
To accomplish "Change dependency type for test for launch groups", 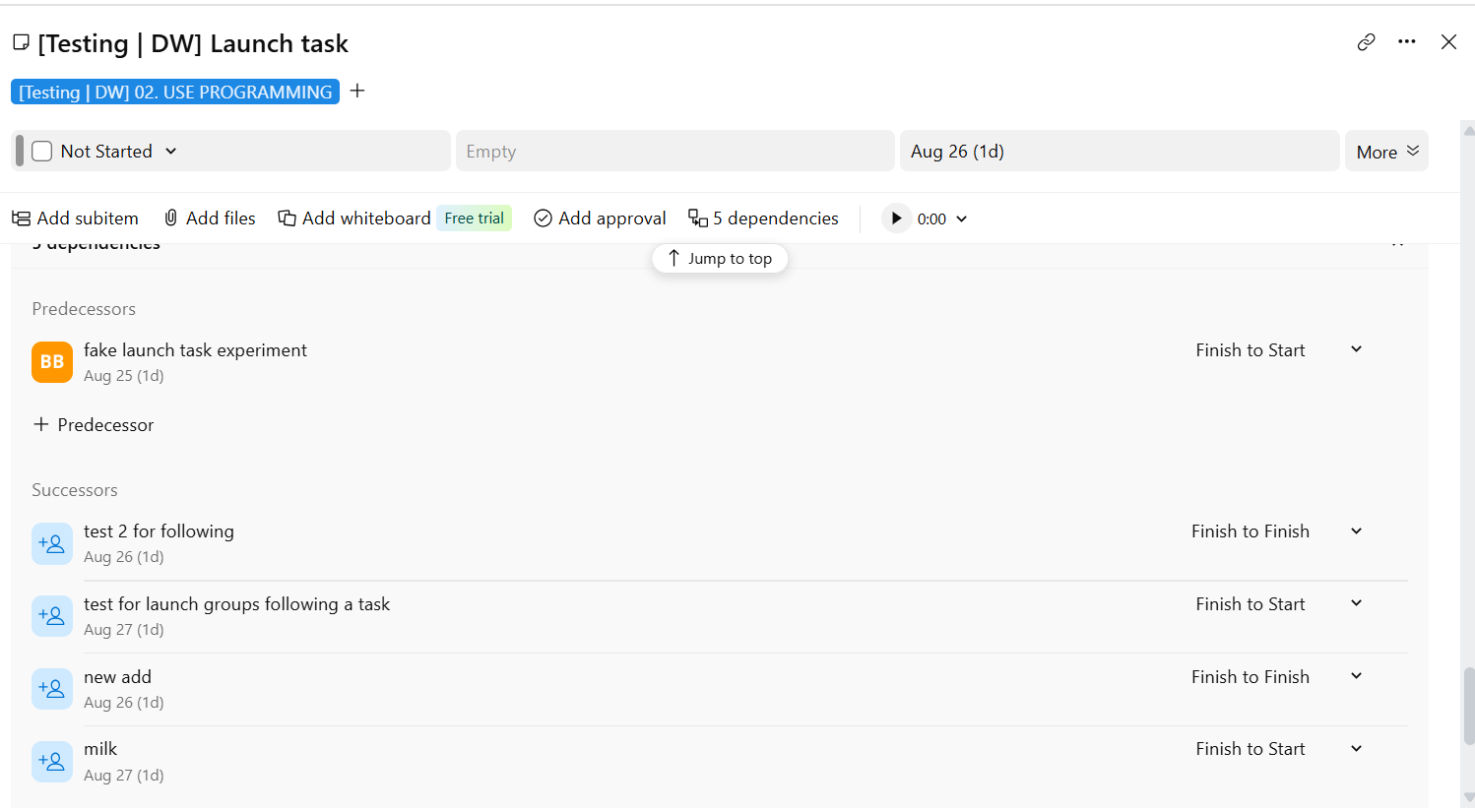I will (1278, 604).
